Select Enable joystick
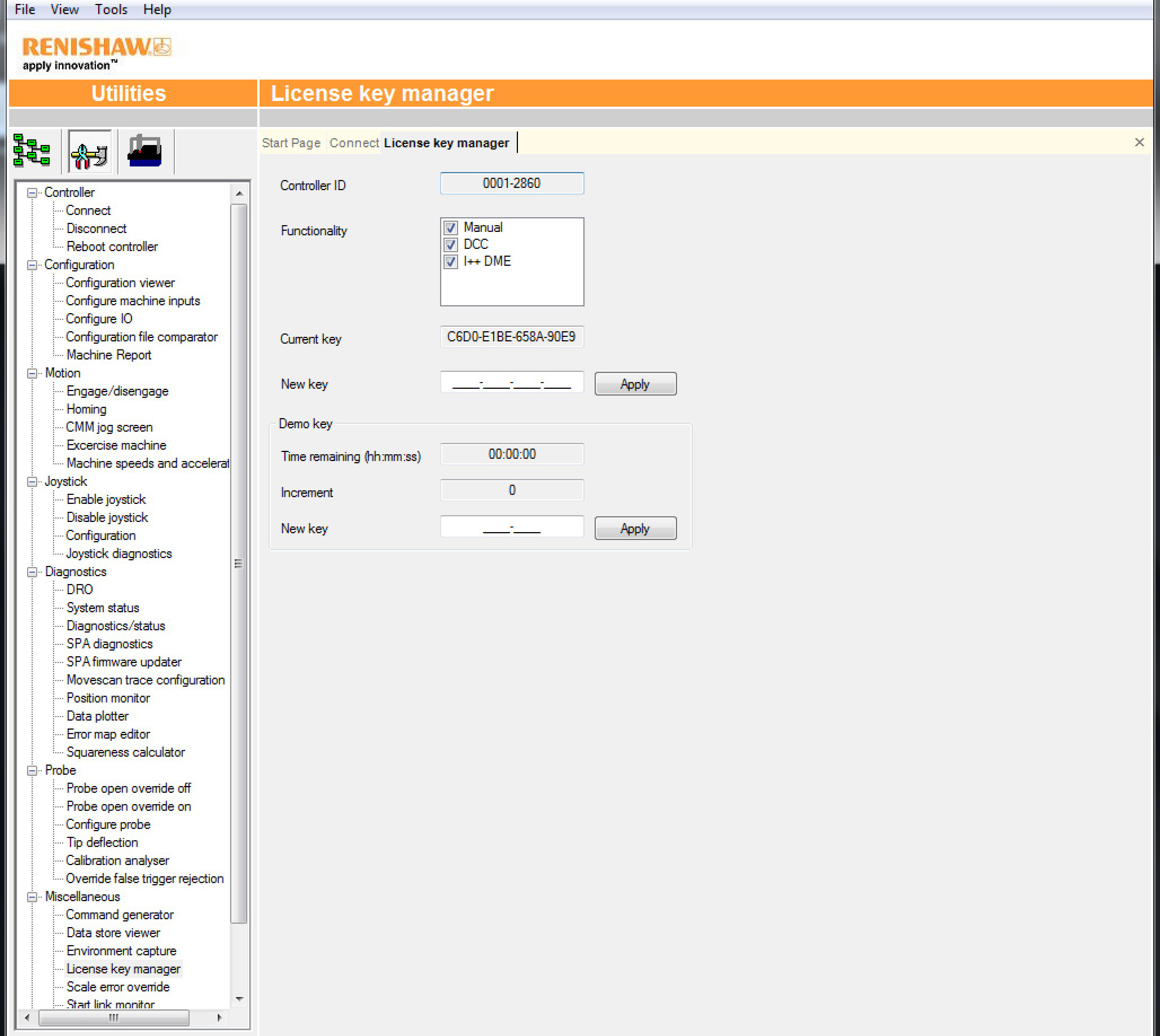This screenshot has width=1160, height=1036. (107, 500)
